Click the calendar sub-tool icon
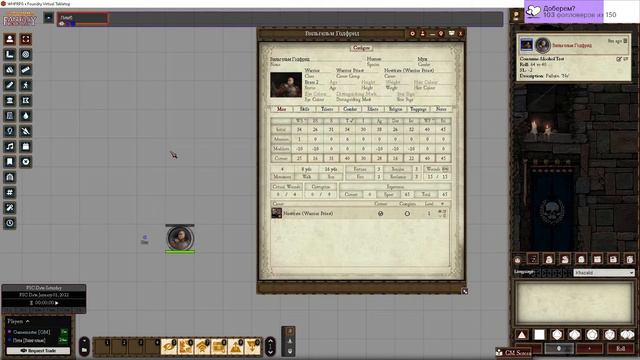 tap(26, 147)
